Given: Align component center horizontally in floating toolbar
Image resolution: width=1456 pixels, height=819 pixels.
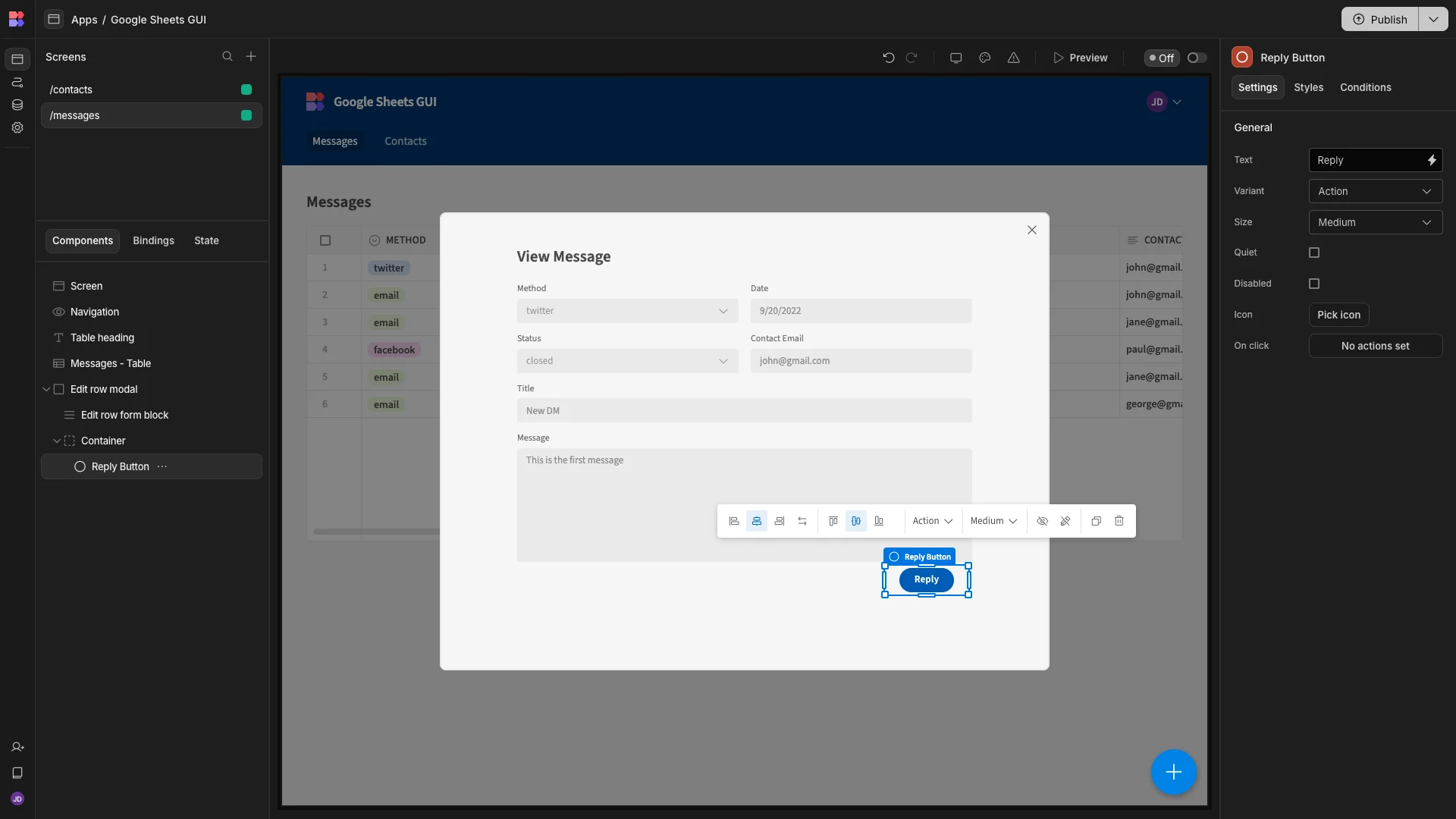Looking at the screenshot, I should pyautogui.click(x=757, y=521).
